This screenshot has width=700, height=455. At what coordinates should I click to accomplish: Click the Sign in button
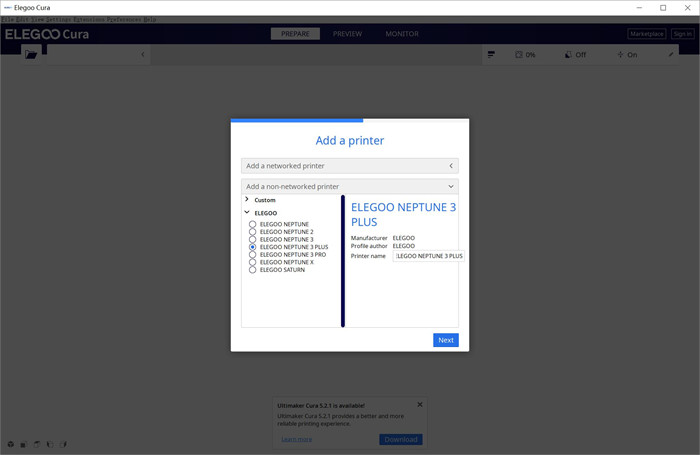coord(683,34)
